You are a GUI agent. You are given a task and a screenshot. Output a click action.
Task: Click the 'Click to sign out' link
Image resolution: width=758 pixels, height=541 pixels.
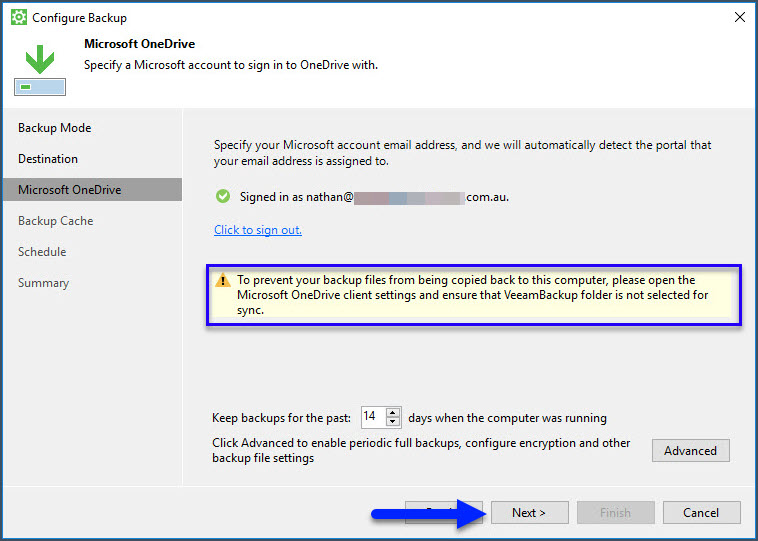[258, 230]
